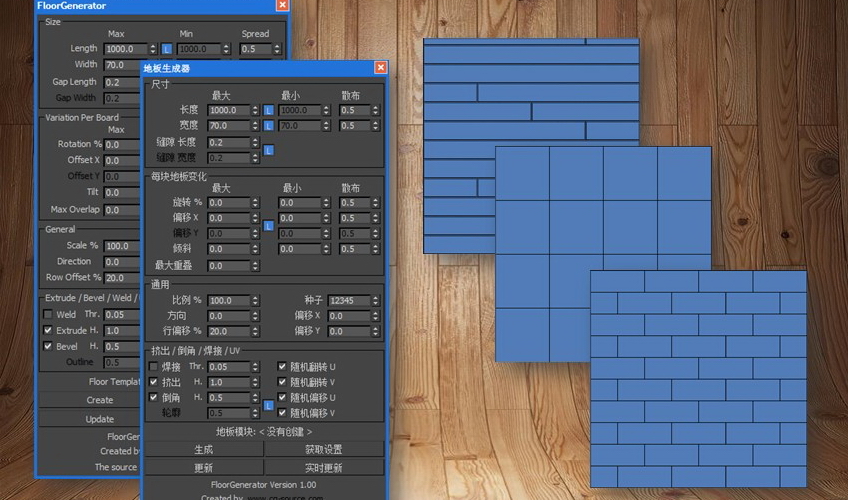
Task: Adjust Length Spread spinner in English window
Action: pyautogui.click(x=277, y=49)
